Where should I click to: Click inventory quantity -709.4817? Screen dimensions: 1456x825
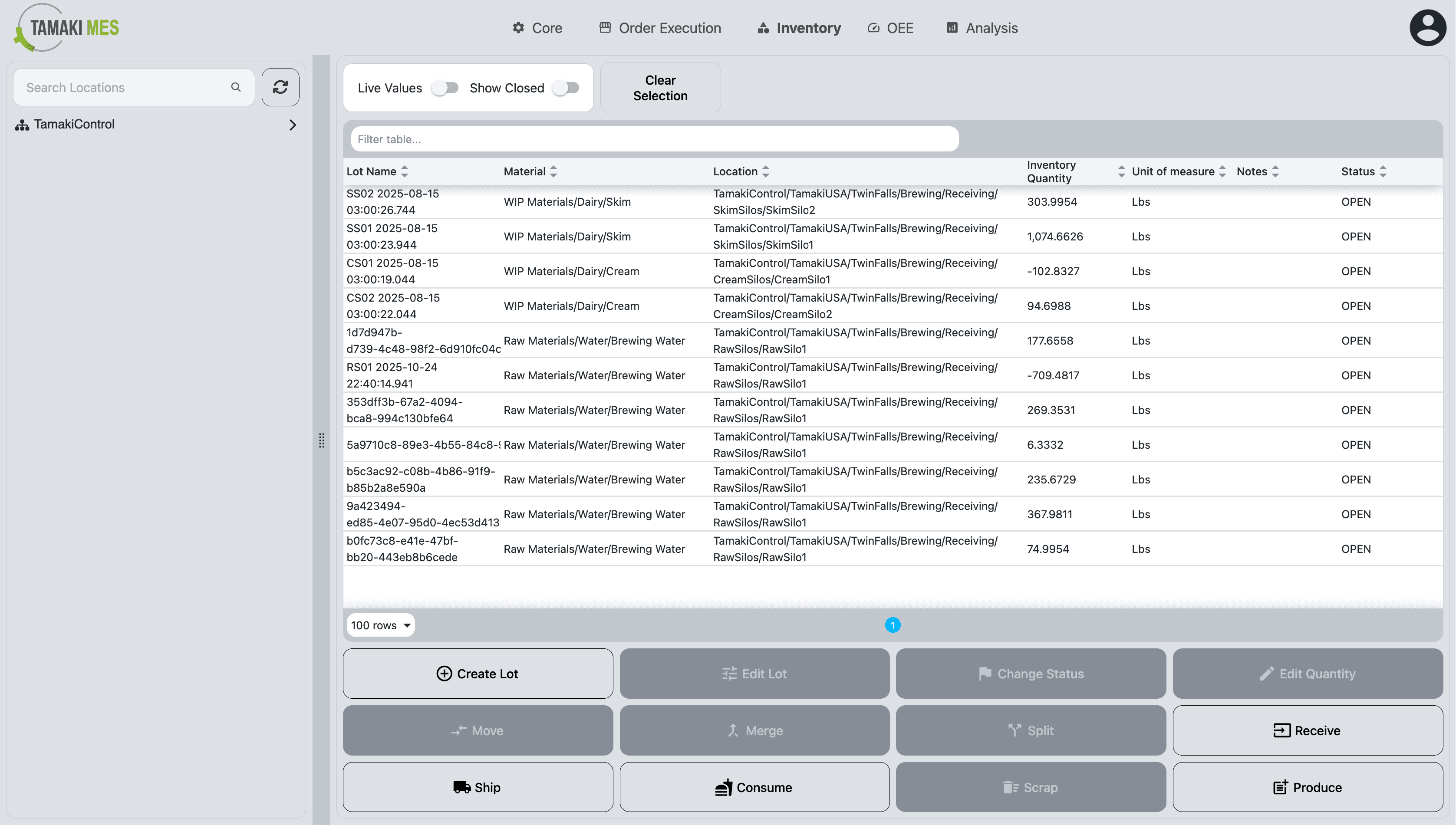pos(1053,376)
